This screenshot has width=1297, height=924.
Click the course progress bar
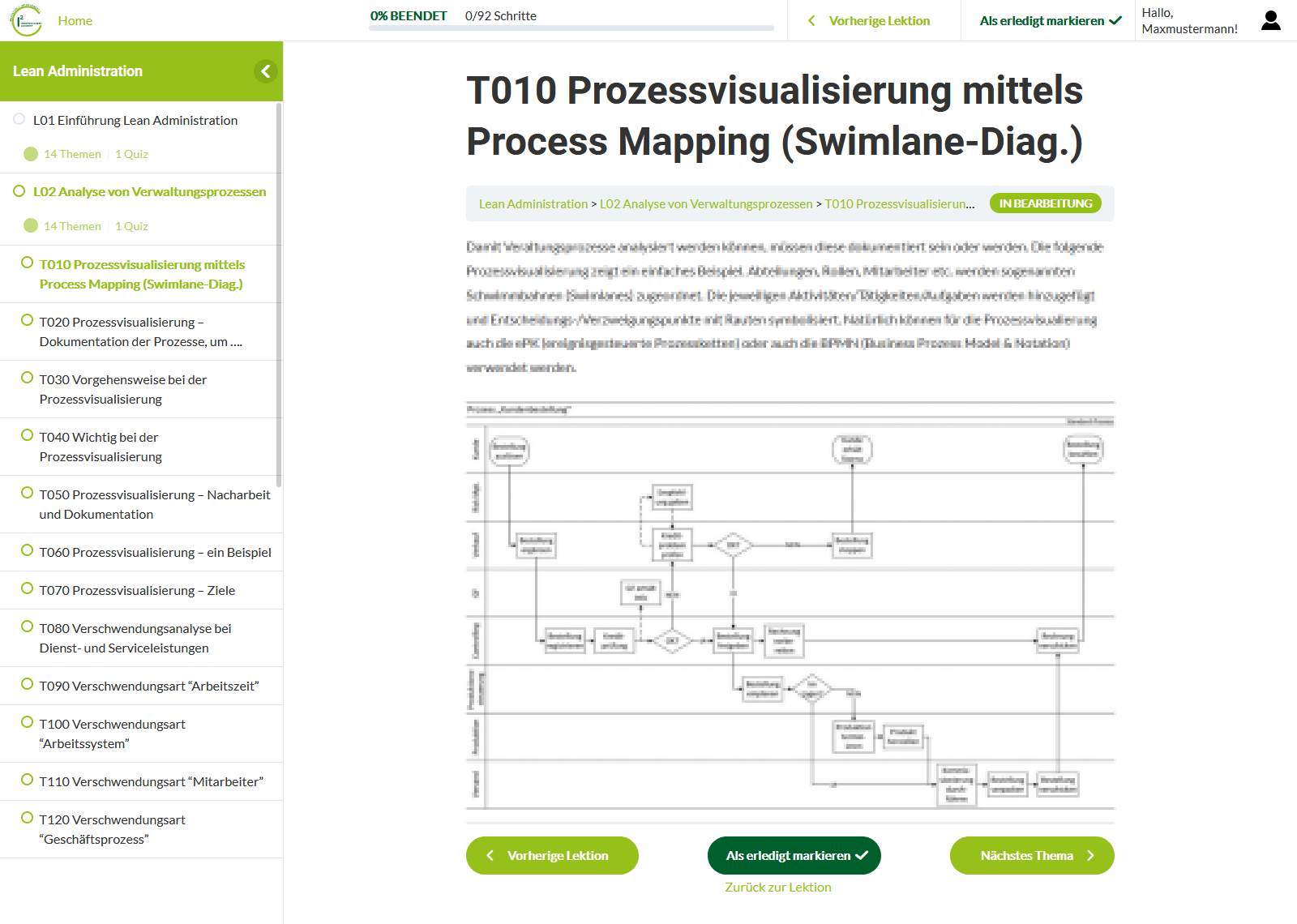click(x=571, y=28)
